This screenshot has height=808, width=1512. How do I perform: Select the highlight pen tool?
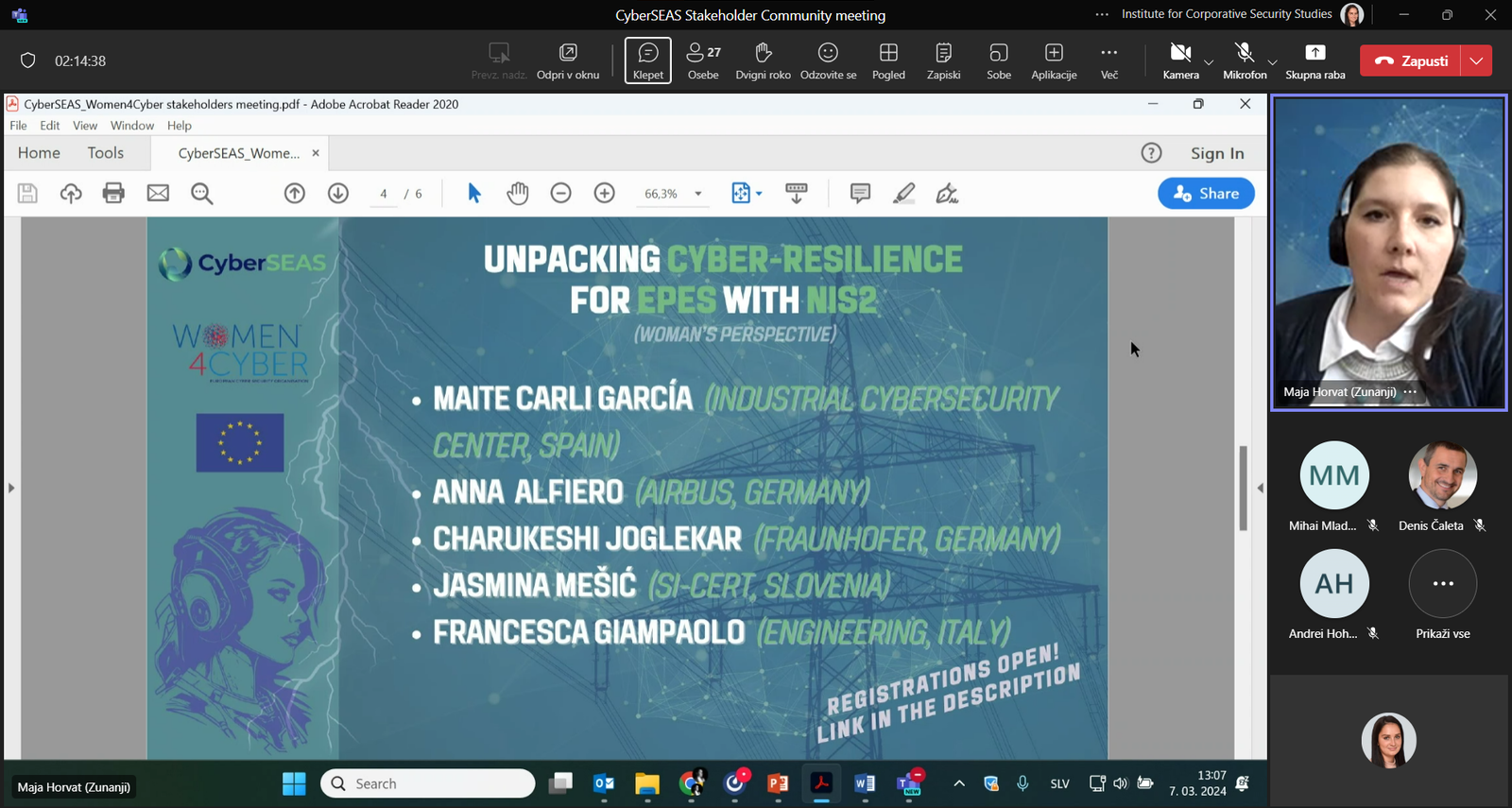[x=904, y=194]
